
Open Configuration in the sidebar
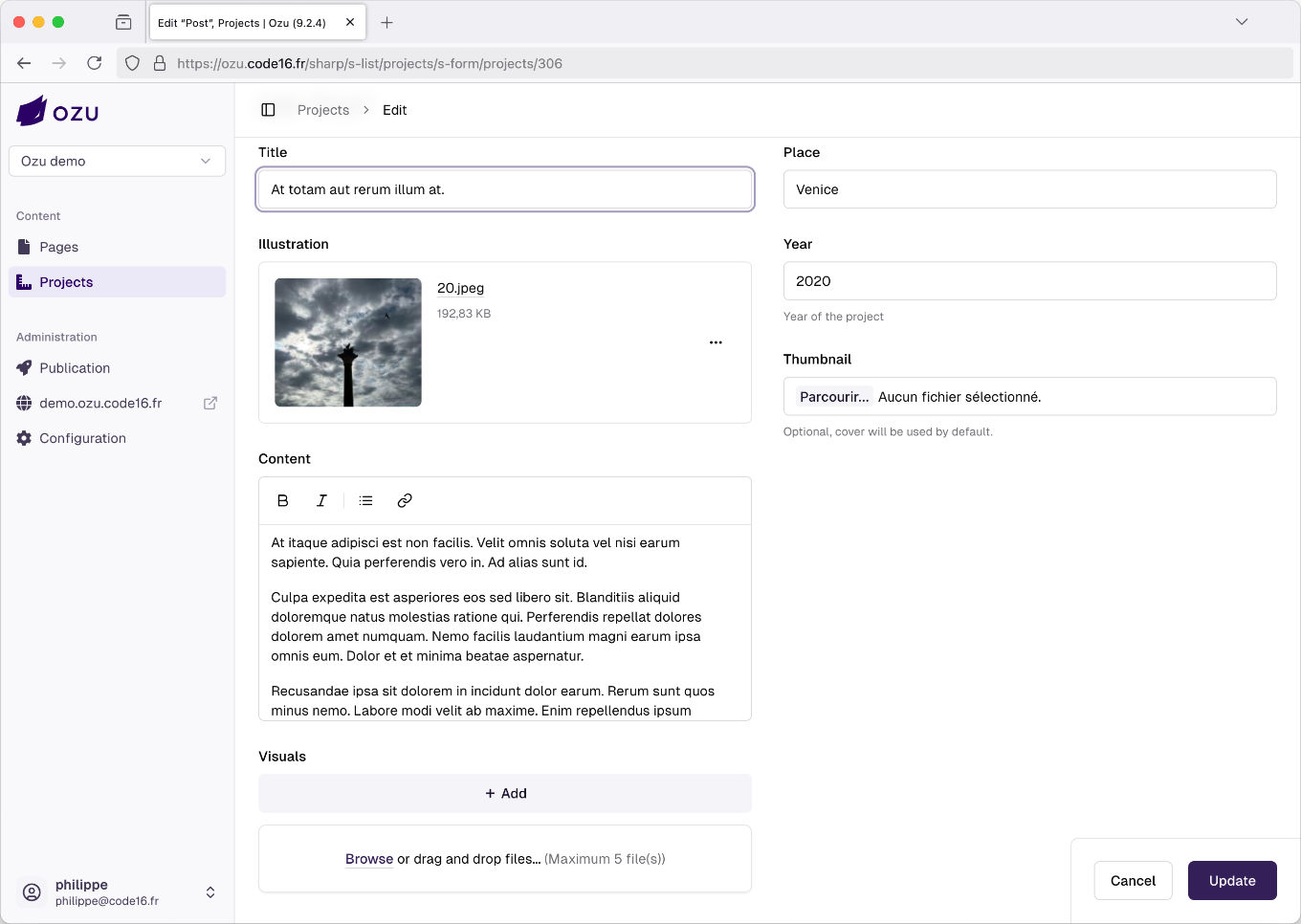pos(82,438)
